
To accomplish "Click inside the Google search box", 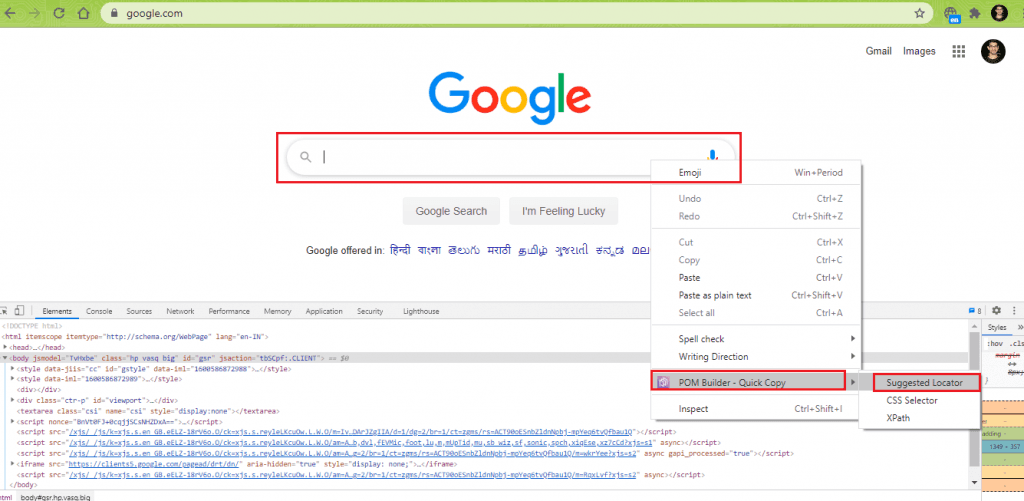I will 509,157.
